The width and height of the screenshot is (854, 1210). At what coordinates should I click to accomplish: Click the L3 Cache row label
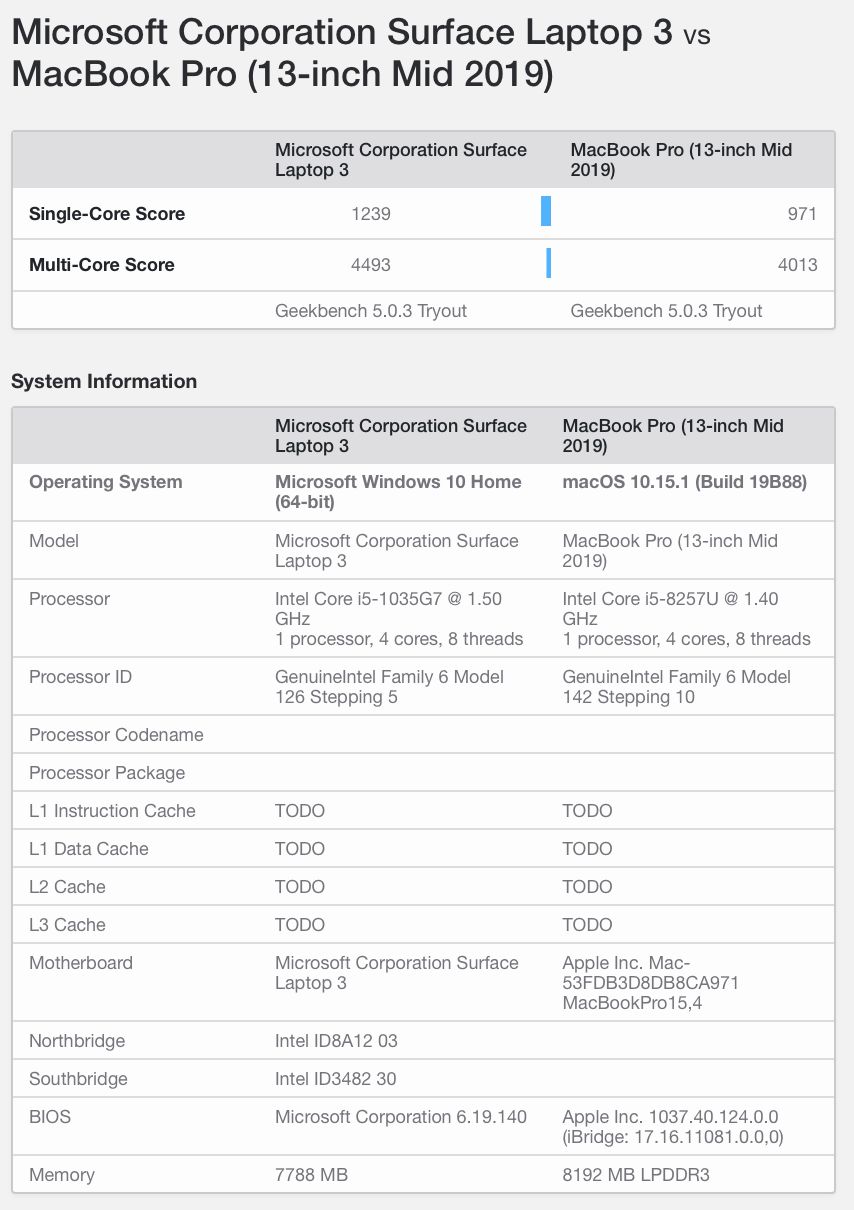tap(67, 925)
